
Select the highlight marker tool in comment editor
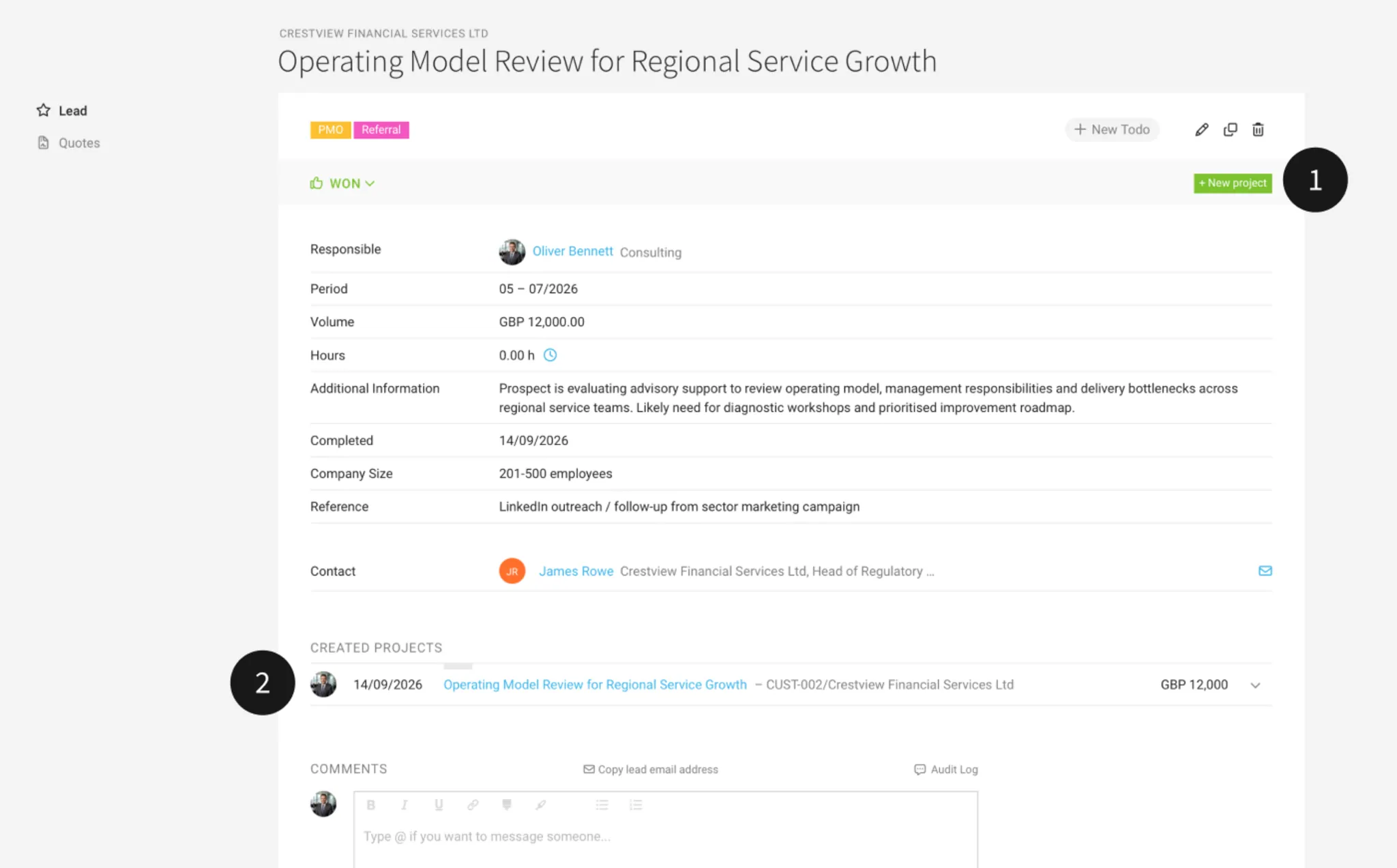507,805
